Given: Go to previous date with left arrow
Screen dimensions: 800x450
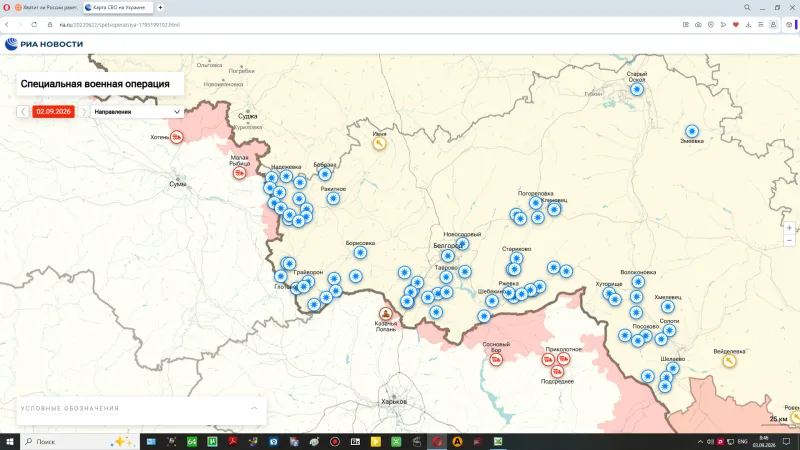Looking at the screenshot, I should (23, 112).
